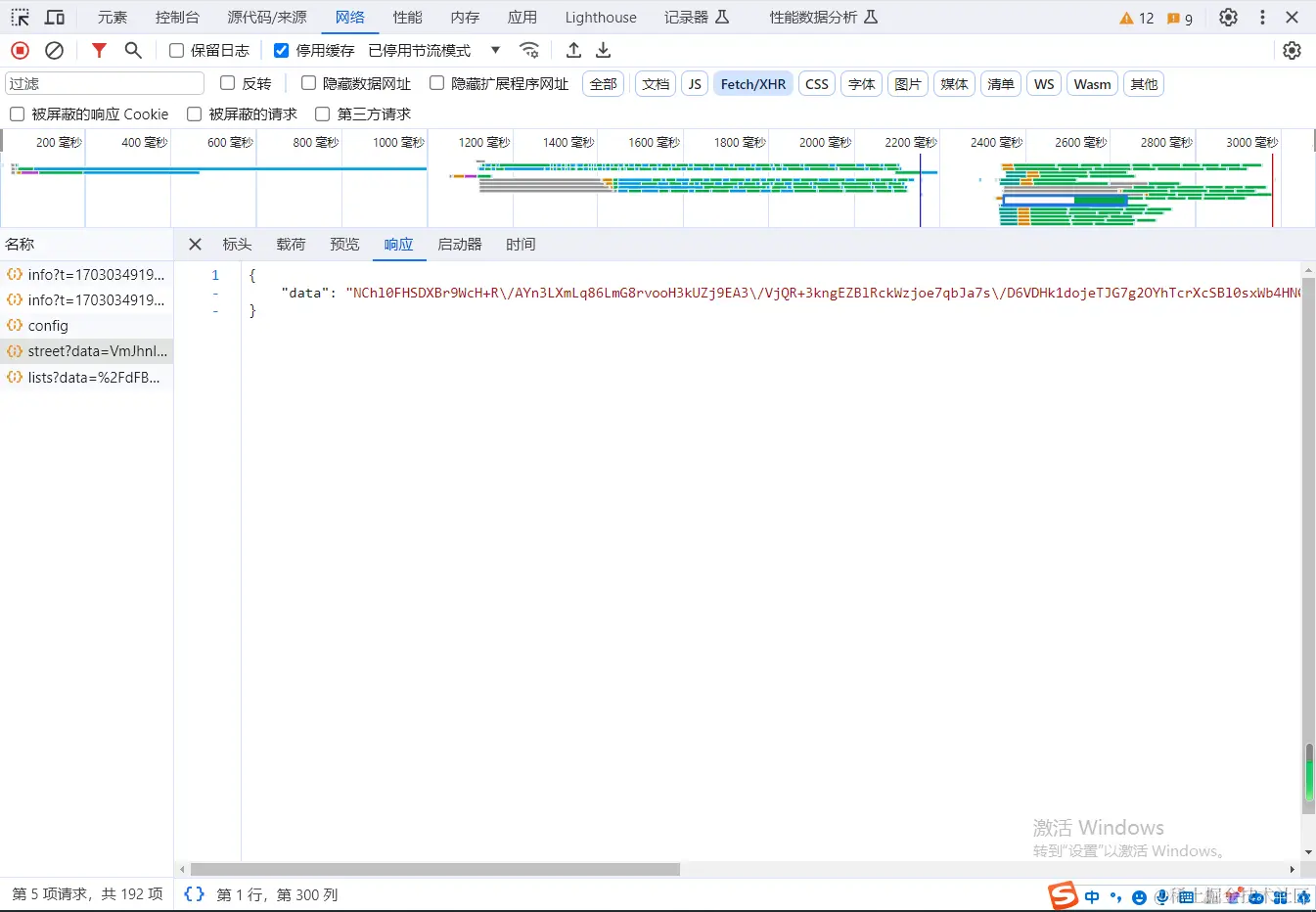
Task: Open the 应用 panel tab
Action: tap(522, 18)
